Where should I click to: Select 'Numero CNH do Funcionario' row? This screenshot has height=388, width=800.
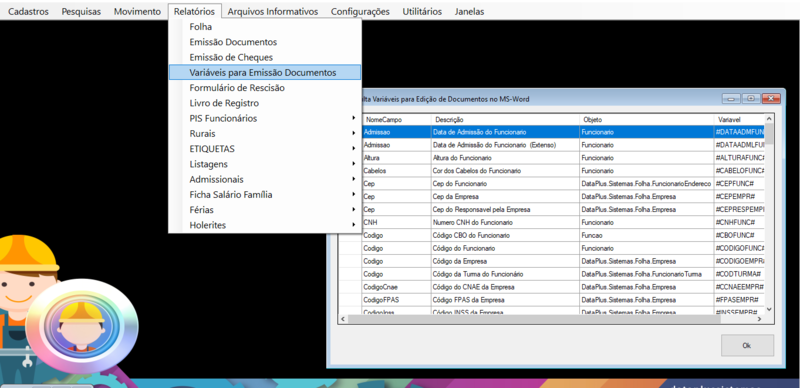click(552, 223)
